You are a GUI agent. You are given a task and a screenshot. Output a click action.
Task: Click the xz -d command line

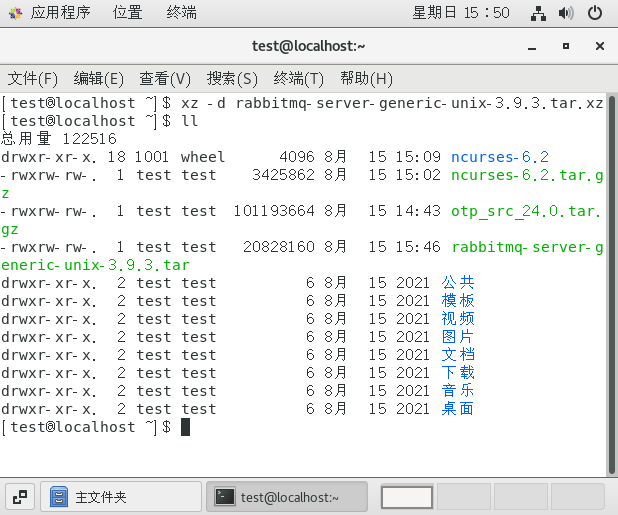[392, 103]
